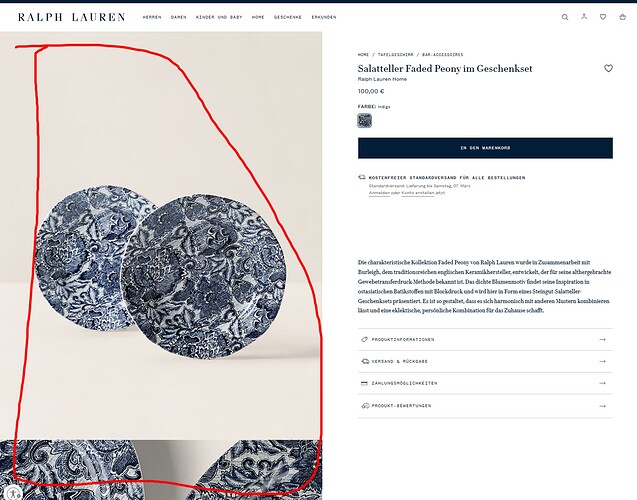Open the shopping bag icon
Screen dimensions: 637x500
pyautogui.click(x=622, y=17)
